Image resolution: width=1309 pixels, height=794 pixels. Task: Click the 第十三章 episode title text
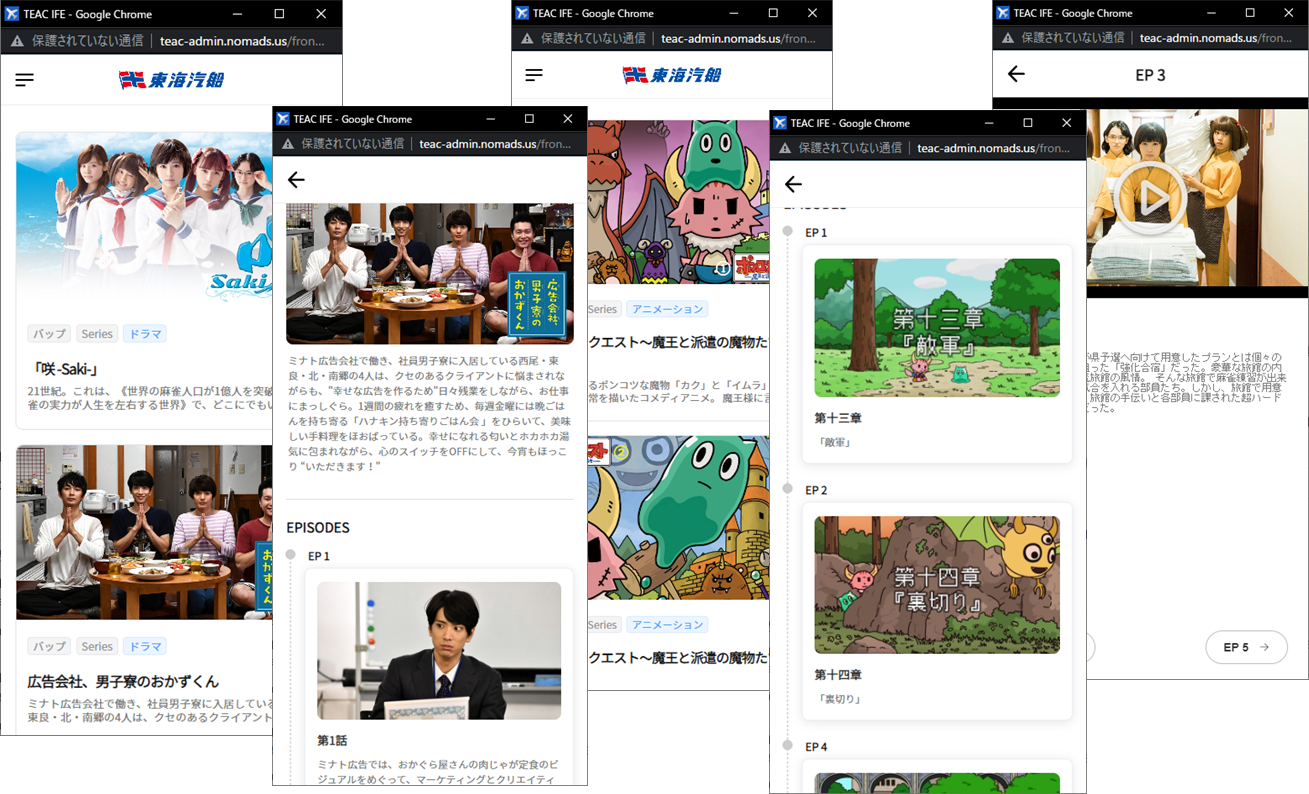838,418
